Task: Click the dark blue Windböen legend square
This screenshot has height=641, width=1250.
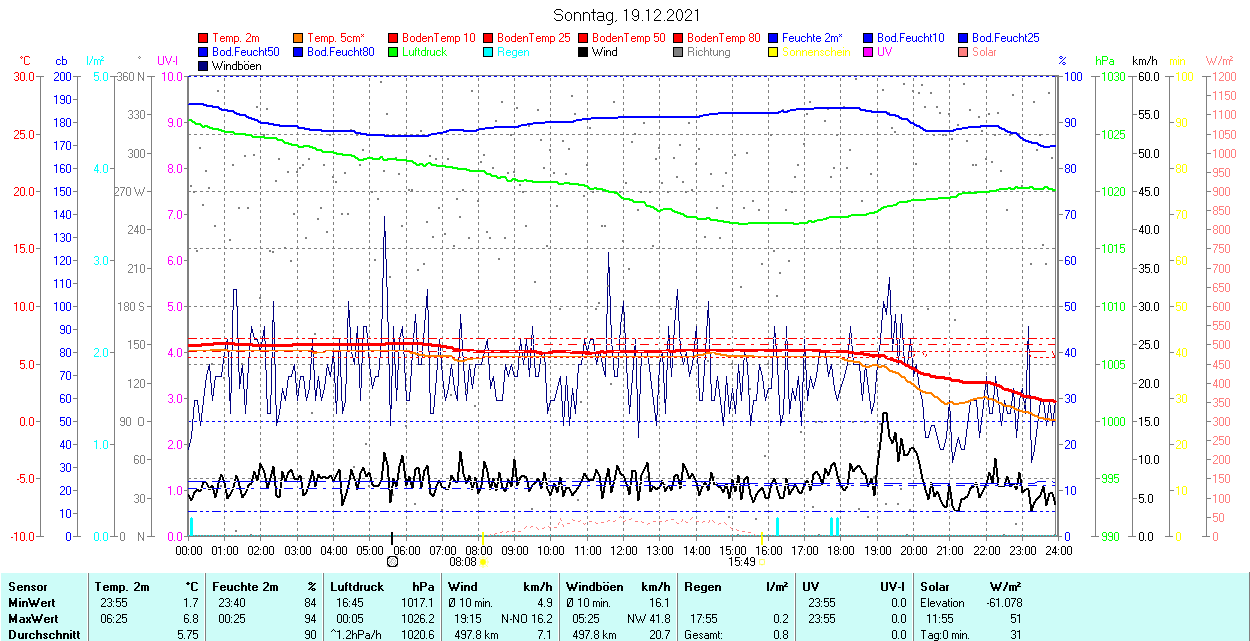Action: (x=205, y=66)
